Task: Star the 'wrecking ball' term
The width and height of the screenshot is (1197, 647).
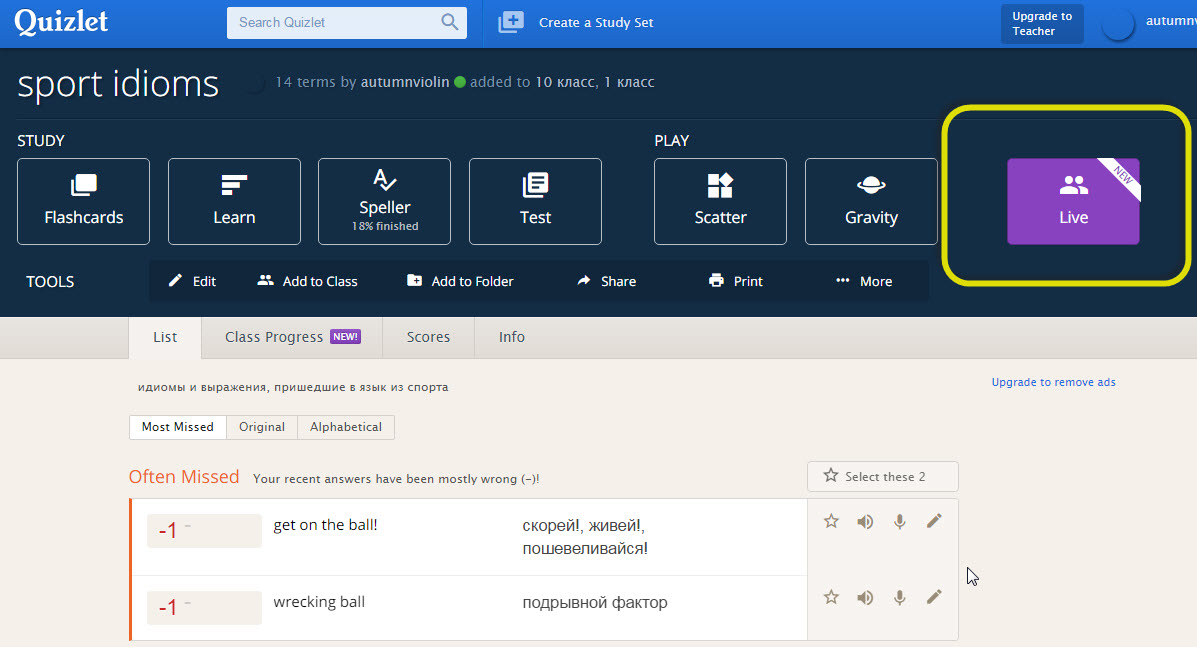Action: [x=831, y=597]
